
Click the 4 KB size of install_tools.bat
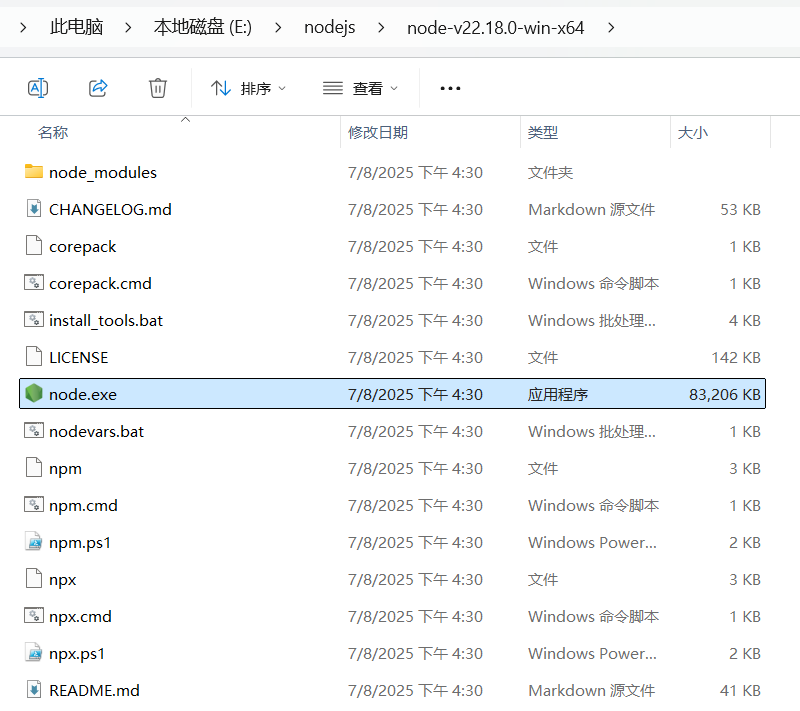point(745,320)
